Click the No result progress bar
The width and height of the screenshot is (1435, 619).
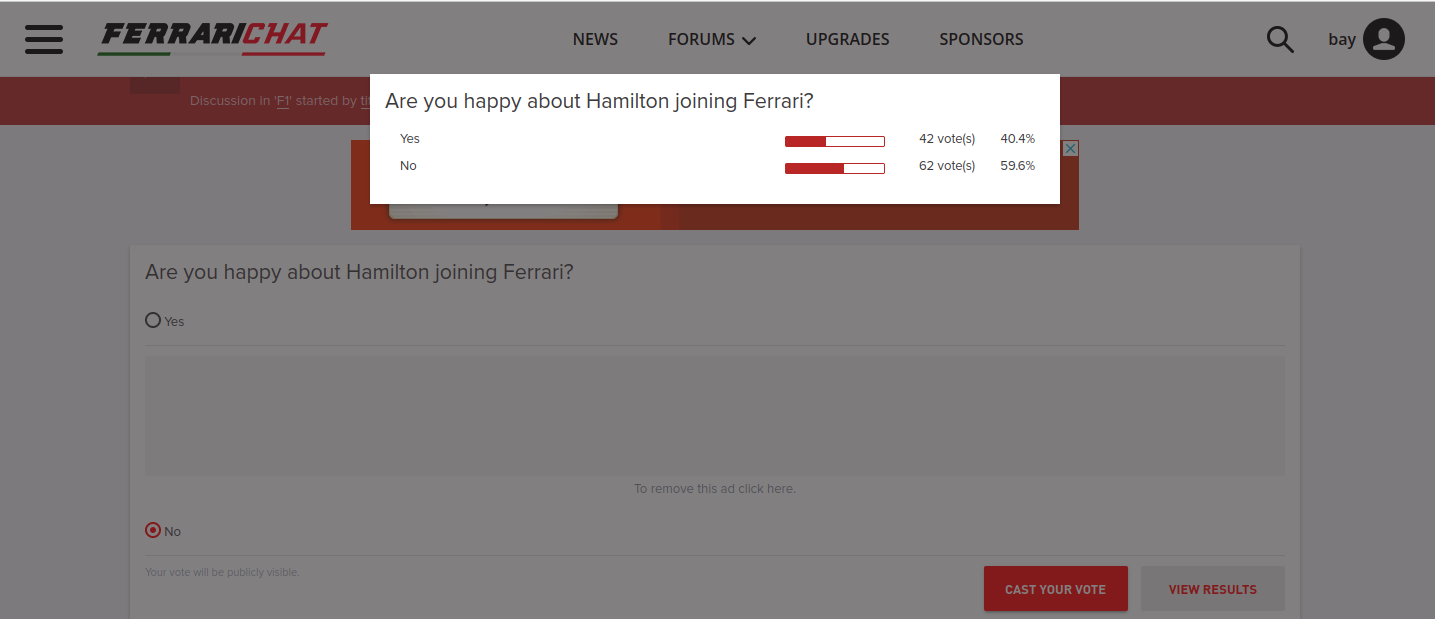[x=835, y=168]
